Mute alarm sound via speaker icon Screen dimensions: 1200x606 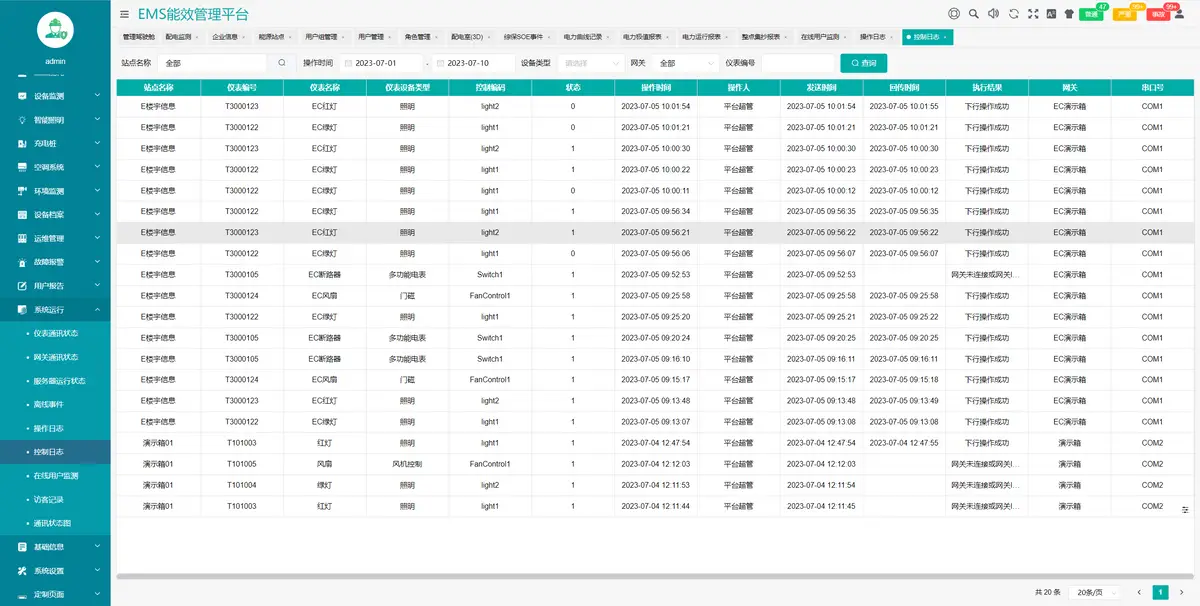coord(993,14)
